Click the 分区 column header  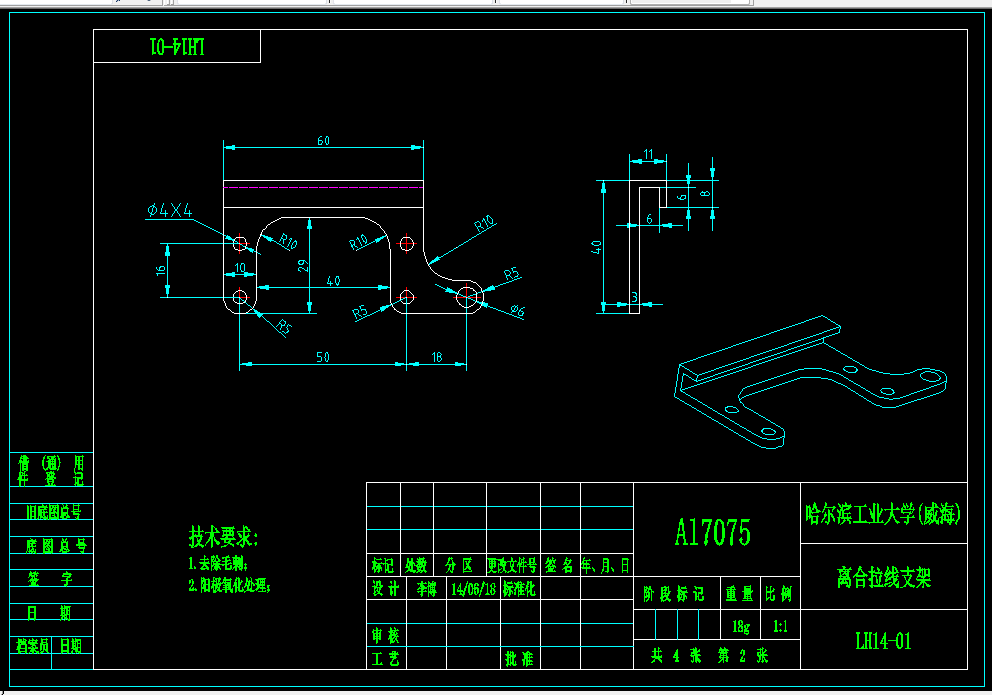(459, 565)
